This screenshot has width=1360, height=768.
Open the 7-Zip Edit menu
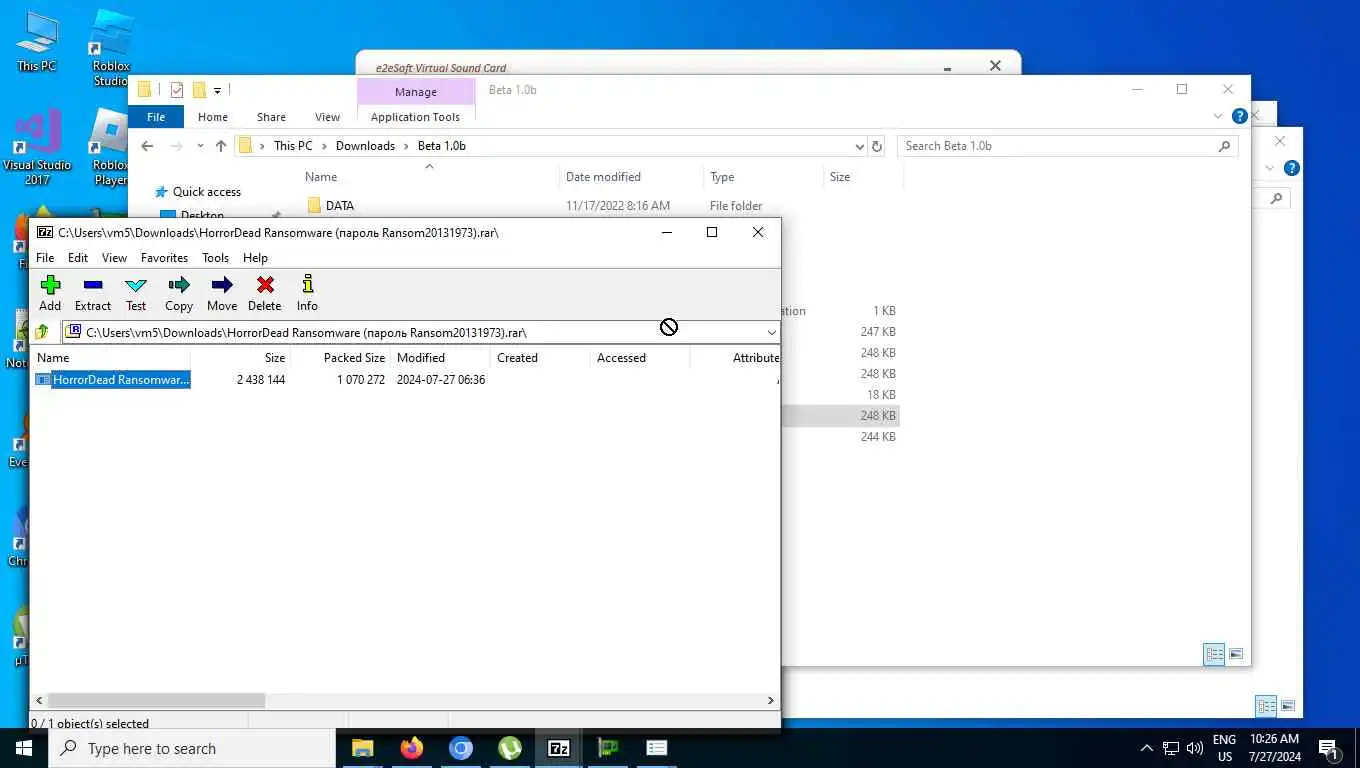click(78, 258)
